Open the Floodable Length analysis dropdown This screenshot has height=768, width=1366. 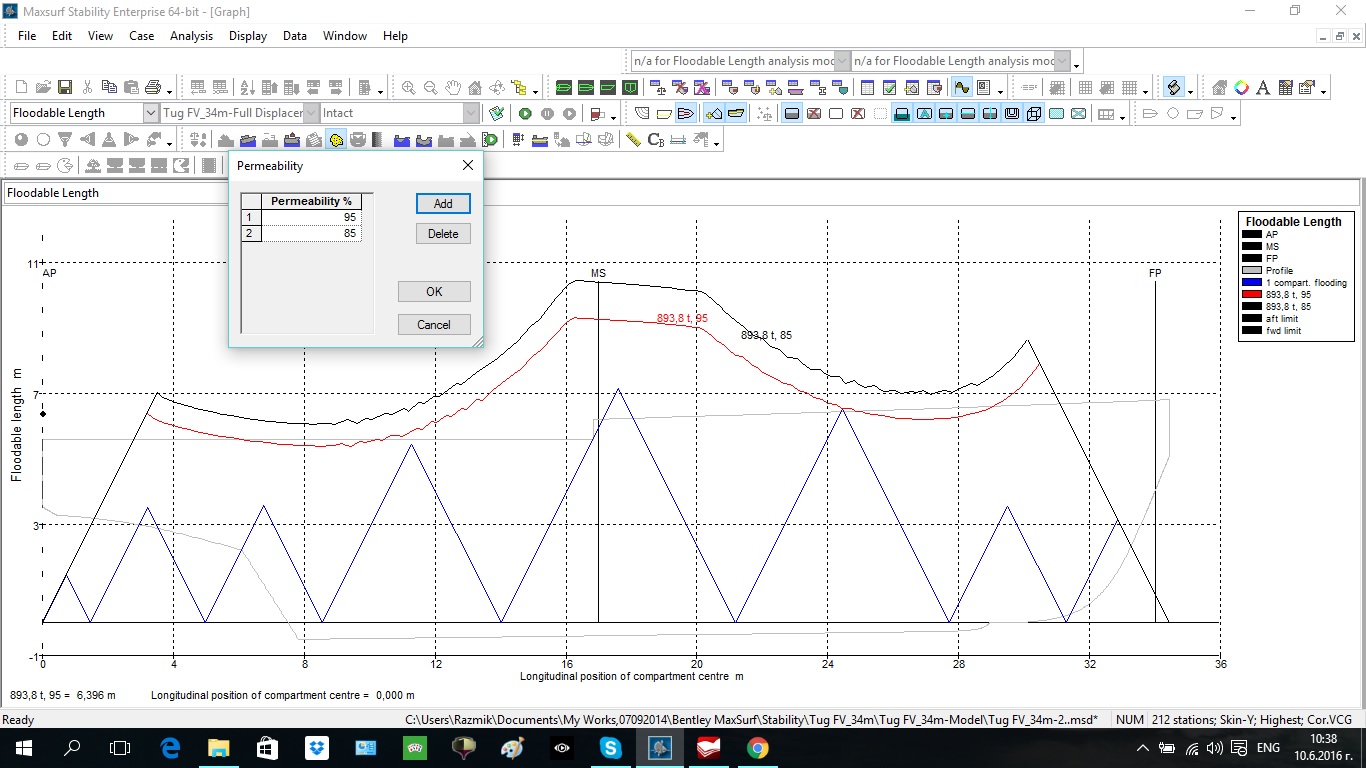[151, 114]
